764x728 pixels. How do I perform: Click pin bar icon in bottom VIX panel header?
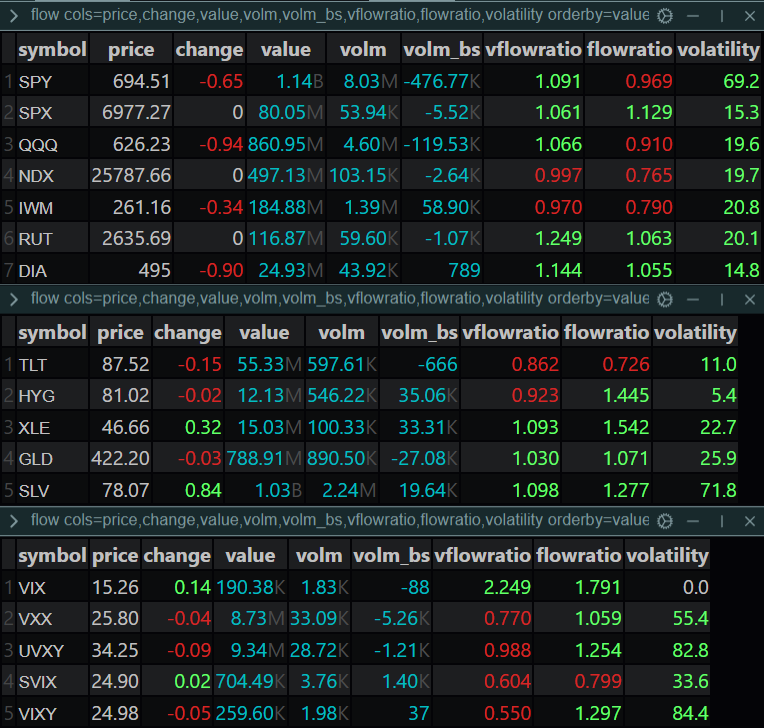pyautogui.click(x=722, y=521)
